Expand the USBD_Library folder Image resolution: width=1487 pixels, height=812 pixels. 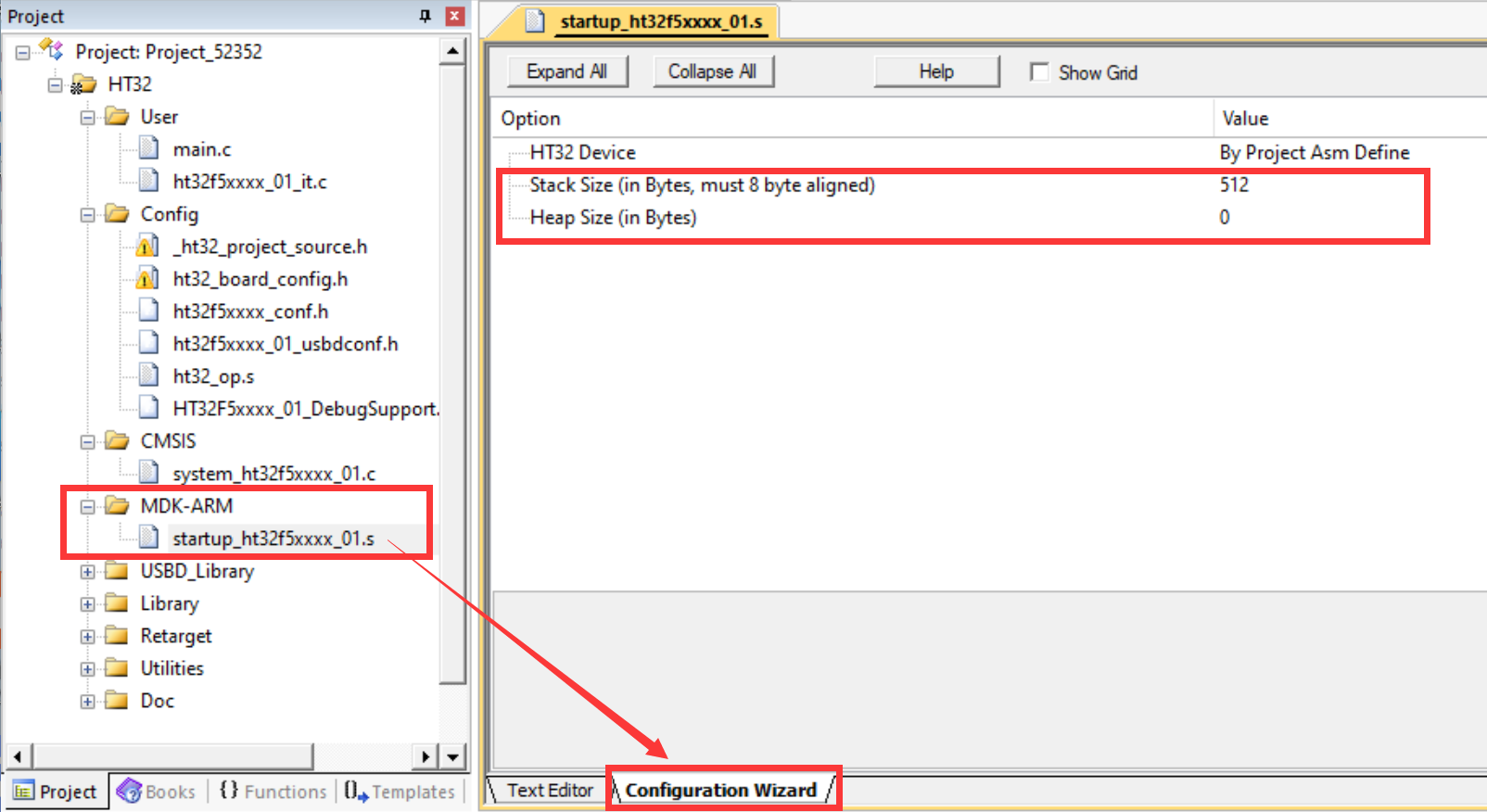click(87, 572)
